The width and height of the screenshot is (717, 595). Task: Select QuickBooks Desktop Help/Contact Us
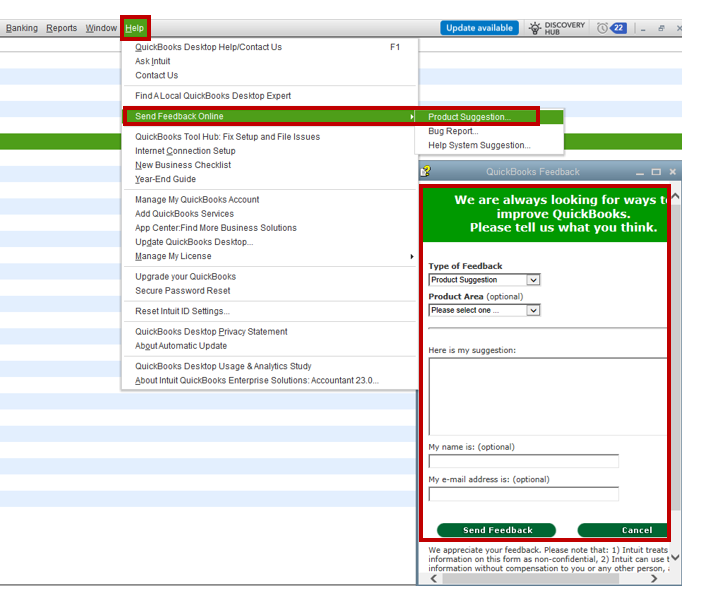coord(270,47)
